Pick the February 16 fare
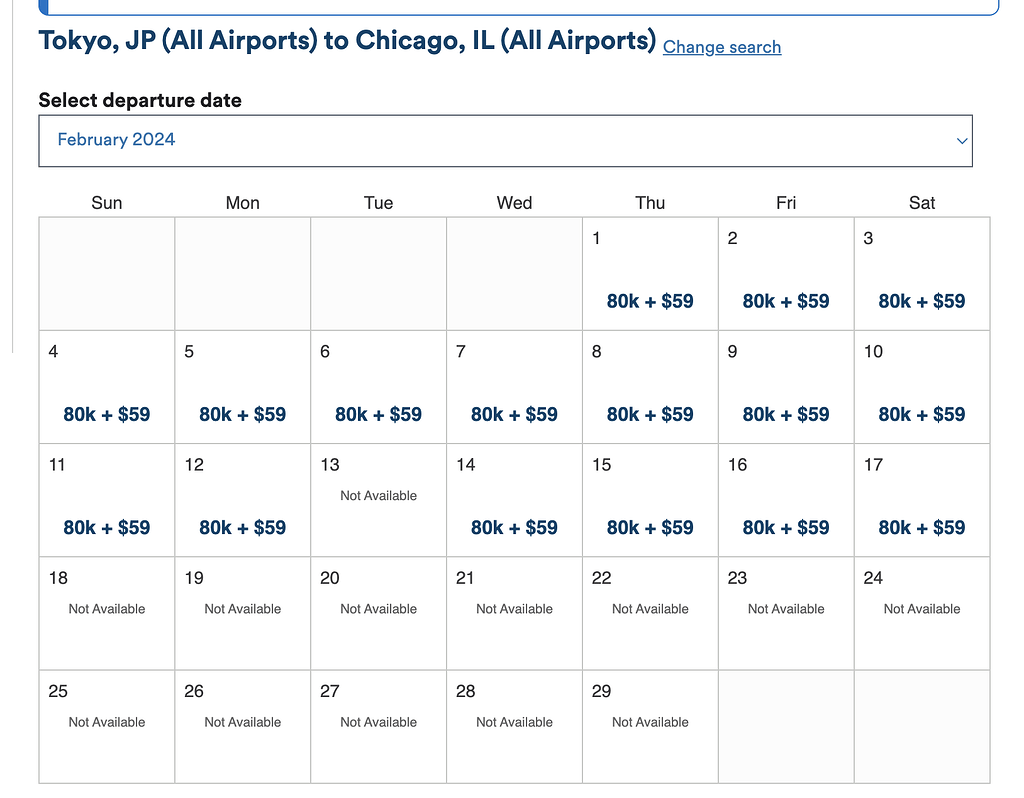This screenshot has width=1024, height=798. click(x=786, y=527)
